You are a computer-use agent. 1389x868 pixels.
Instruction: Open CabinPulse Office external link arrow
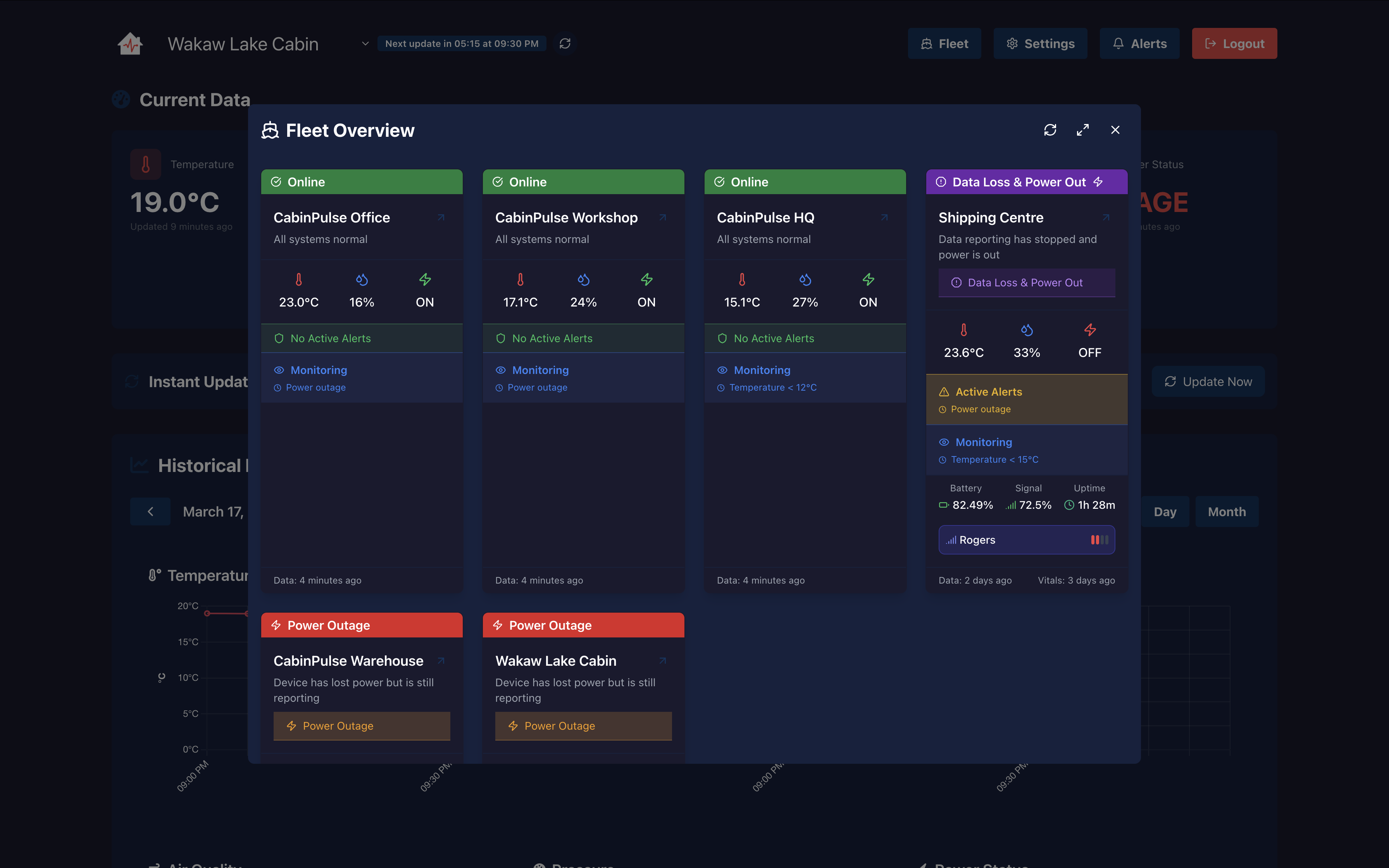(x=441, y=217)
